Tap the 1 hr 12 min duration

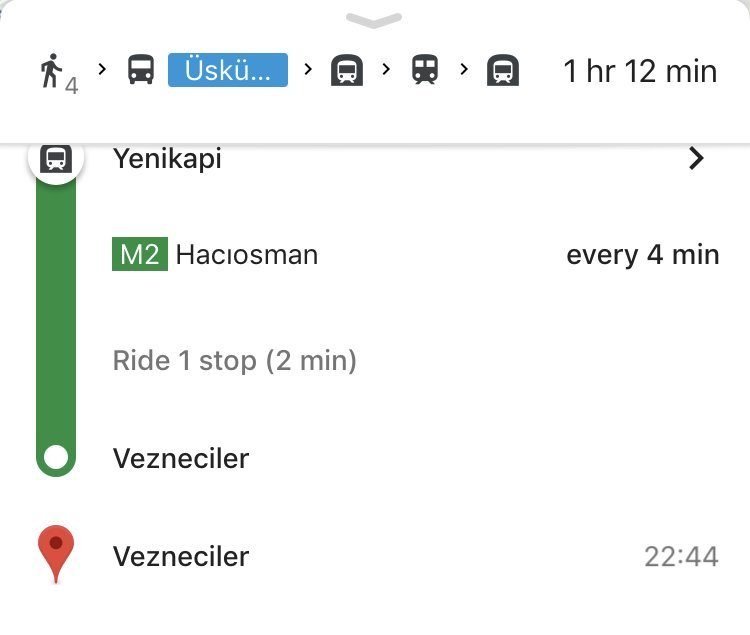tap(640, 71)
